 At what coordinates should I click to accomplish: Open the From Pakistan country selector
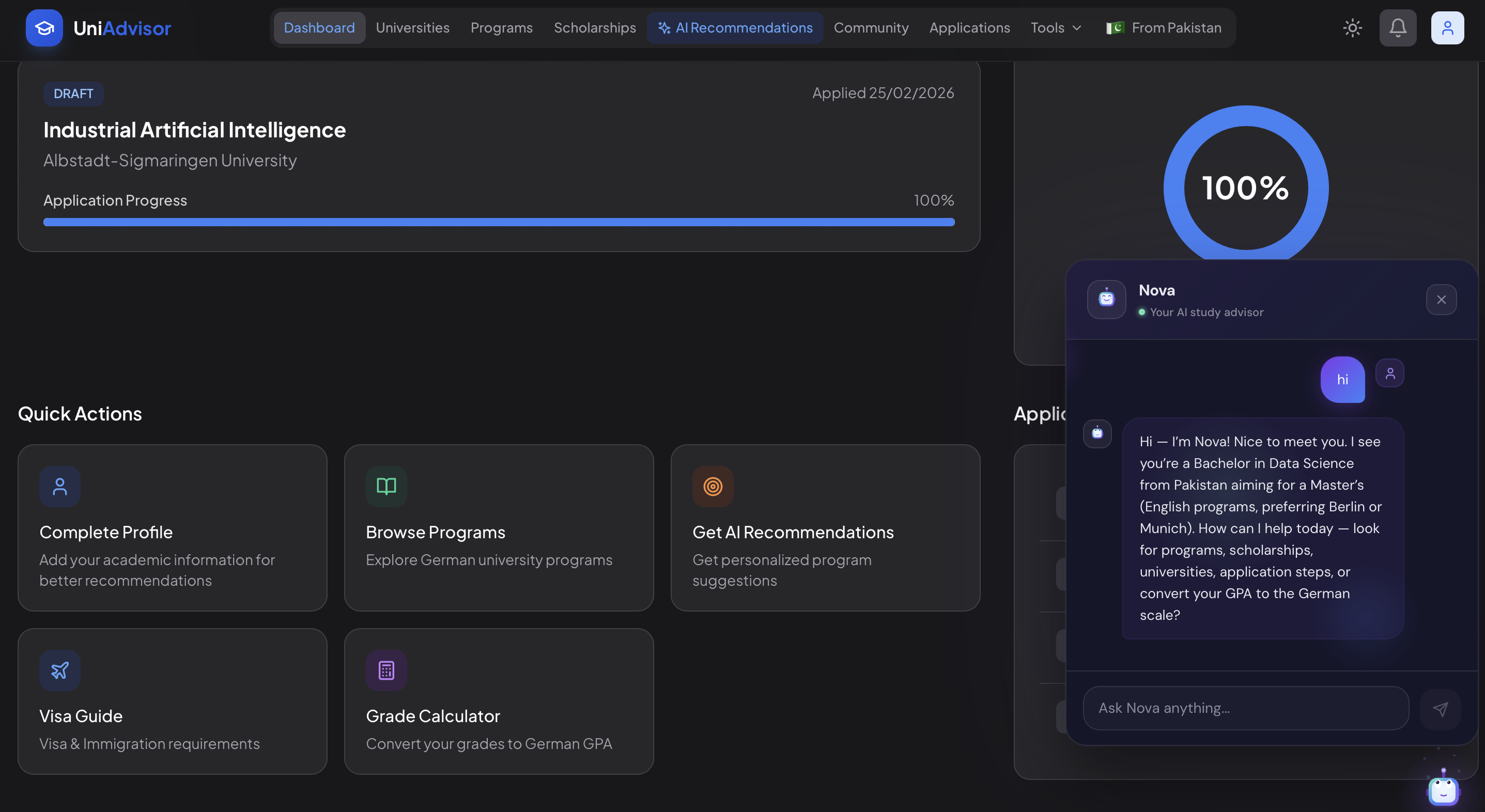pyautogui.click(x=1163, y=28)
